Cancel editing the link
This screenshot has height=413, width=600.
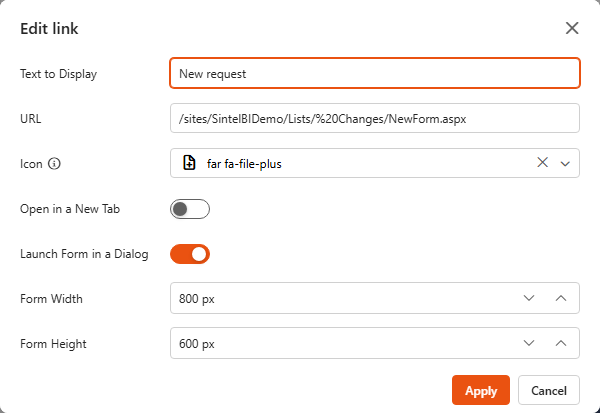coord(549,390)
